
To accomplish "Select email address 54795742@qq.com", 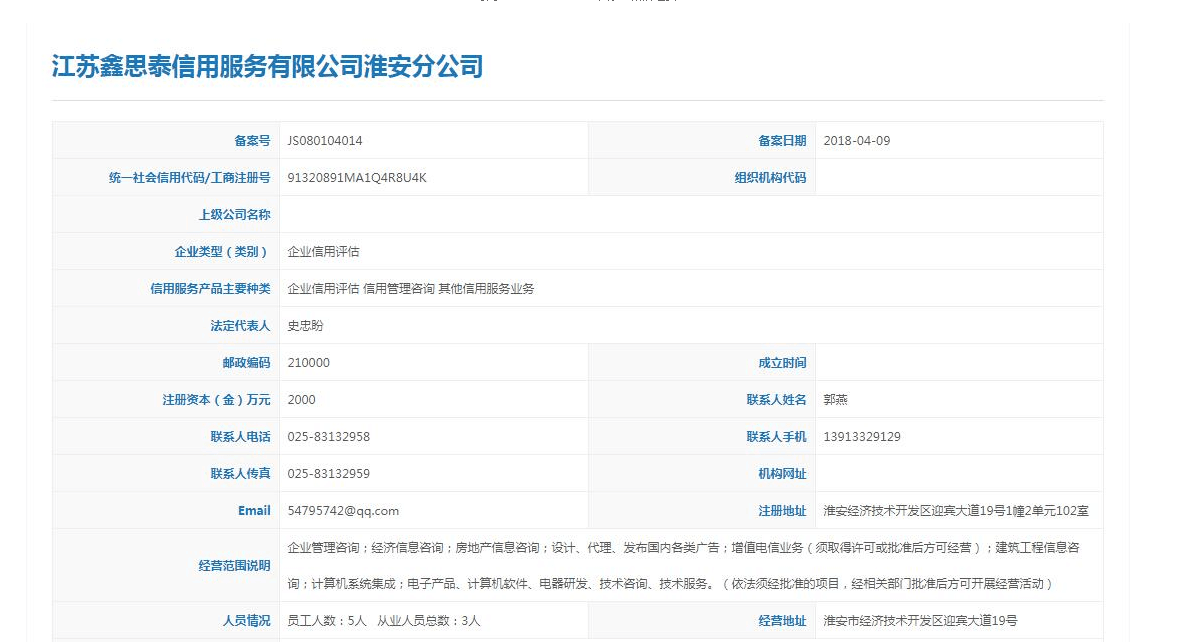I will [x=343, y=511].
